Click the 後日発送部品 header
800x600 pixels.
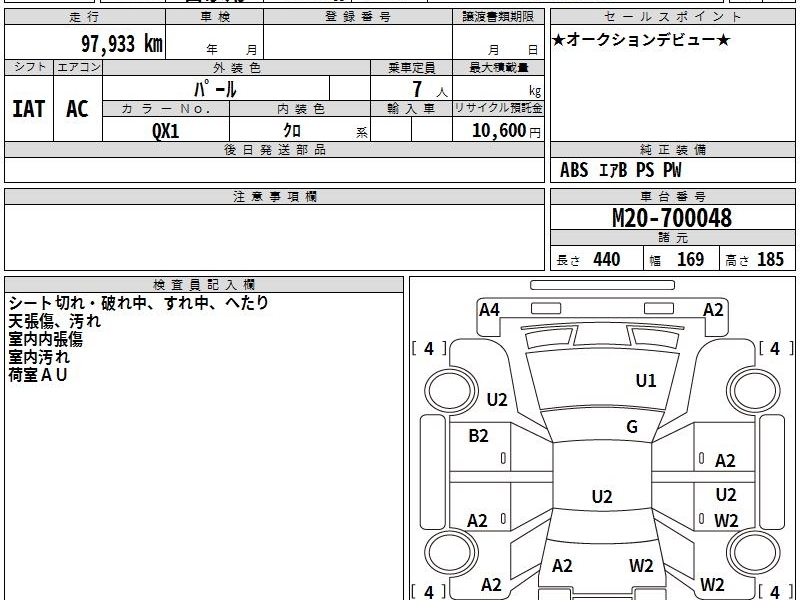click(x=274, y=149)
